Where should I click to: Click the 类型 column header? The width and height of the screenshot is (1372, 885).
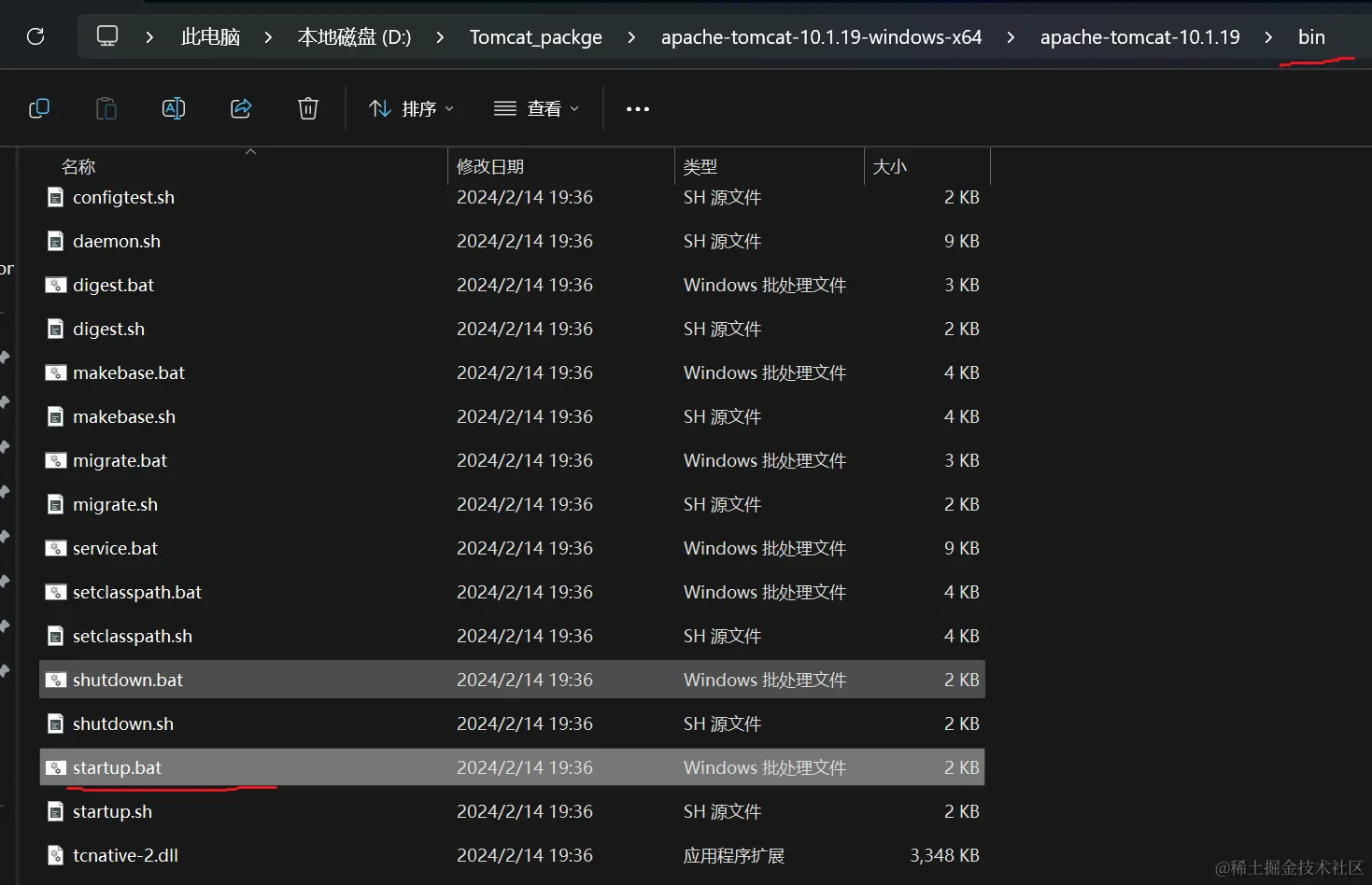pyautogui.click(x=700, y=165)
